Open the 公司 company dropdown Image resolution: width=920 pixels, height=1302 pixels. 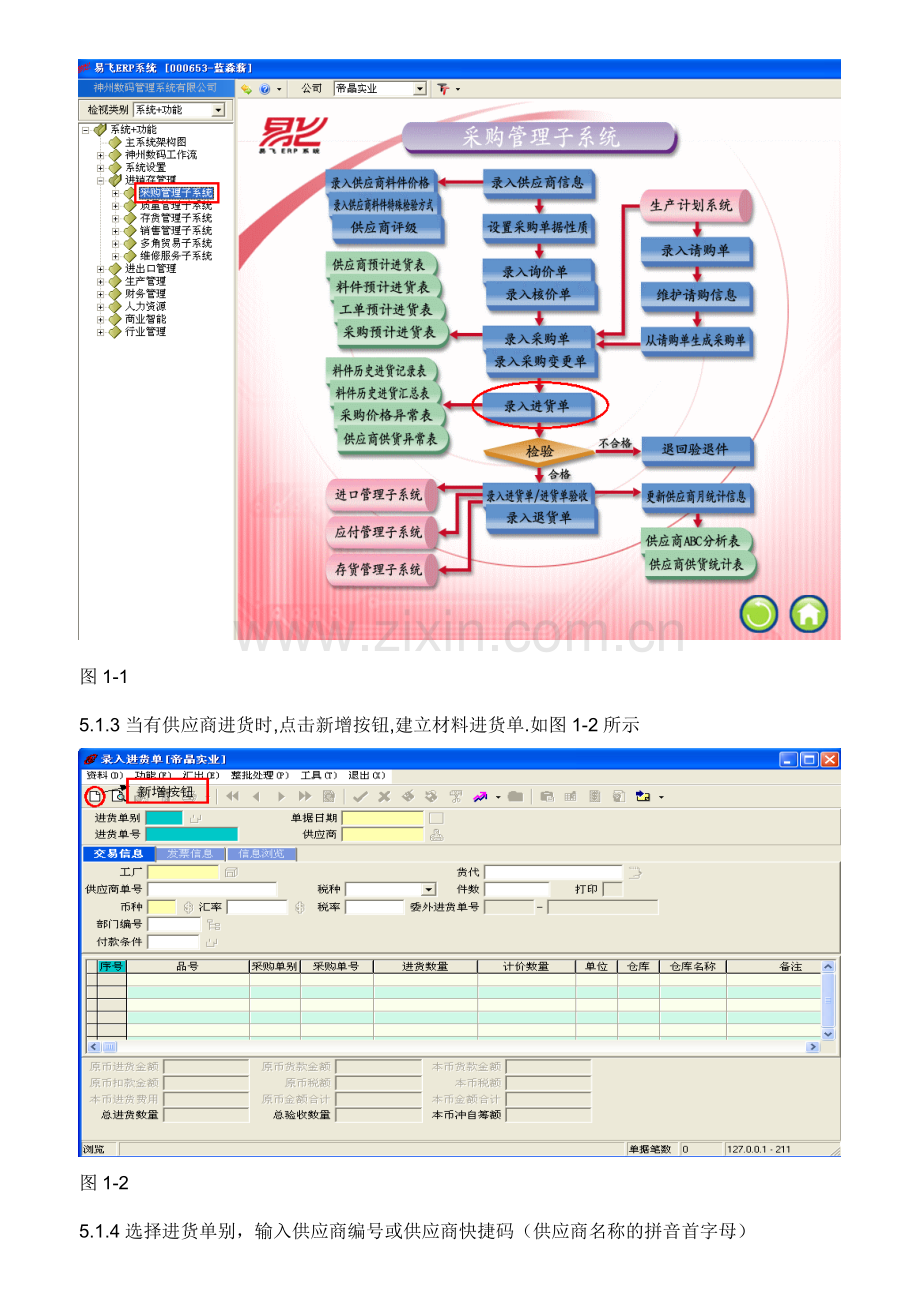pos(420,89)
